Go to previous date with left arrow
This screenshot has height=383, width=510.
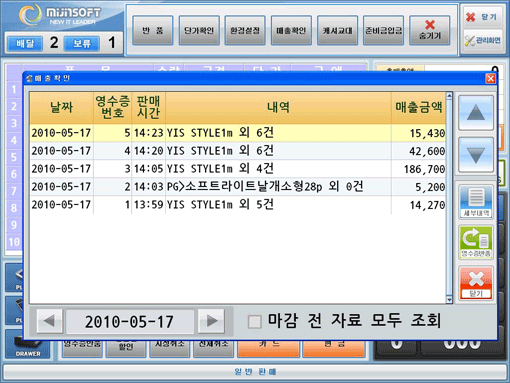(x=50, y=321)
